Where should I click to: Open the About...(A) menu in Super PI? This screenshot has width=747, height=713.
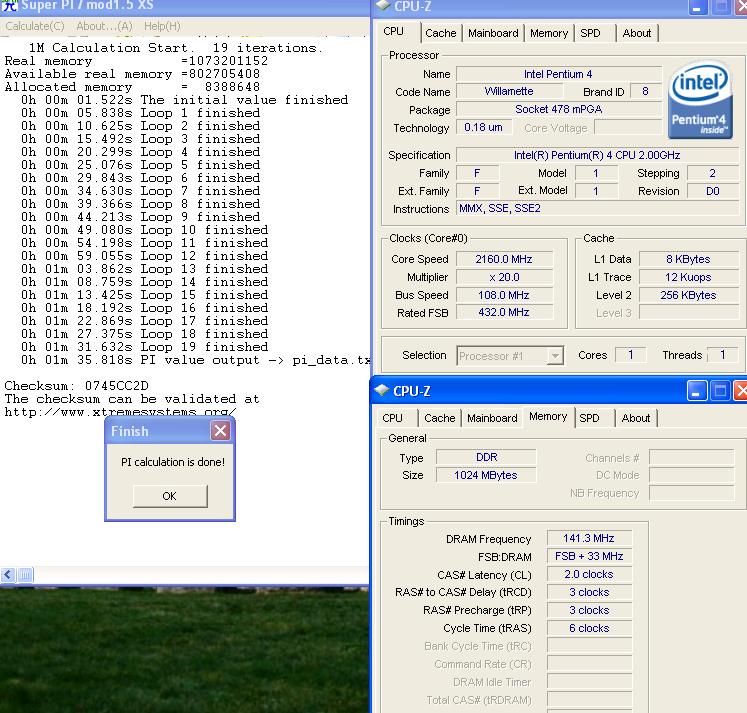pos(104,26)
